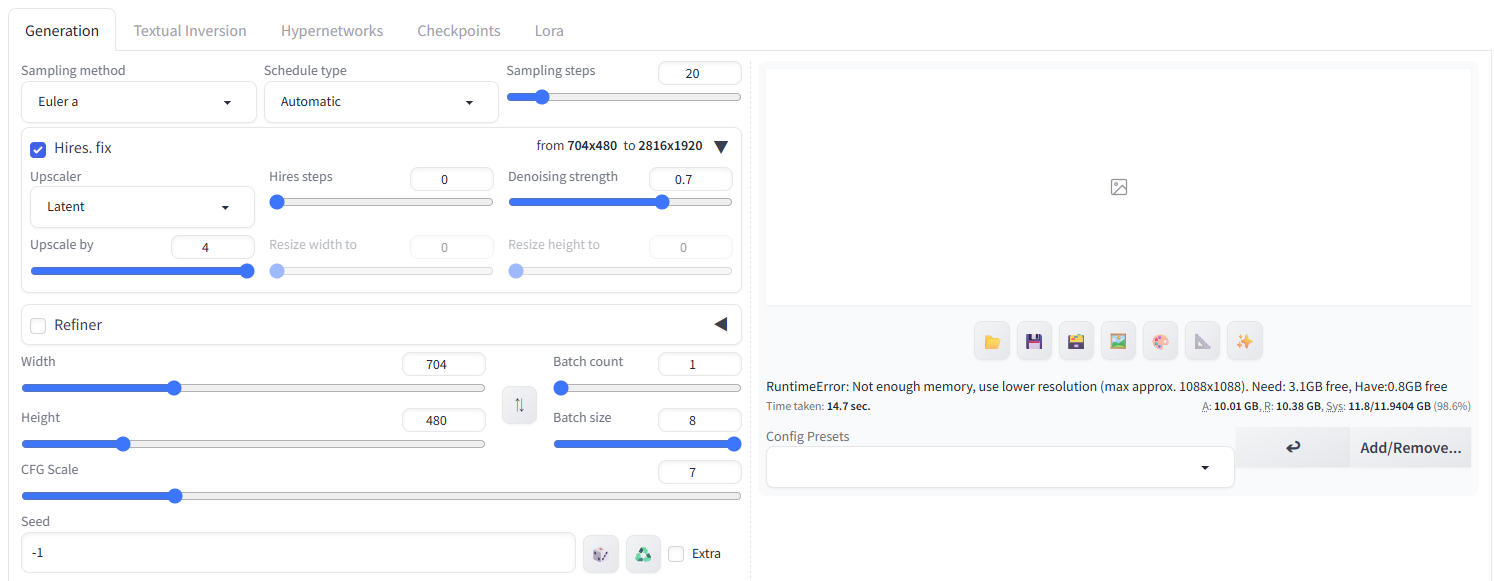The image size is (1494, 581).
Task: Swap width and height values button
Action: 519,405
